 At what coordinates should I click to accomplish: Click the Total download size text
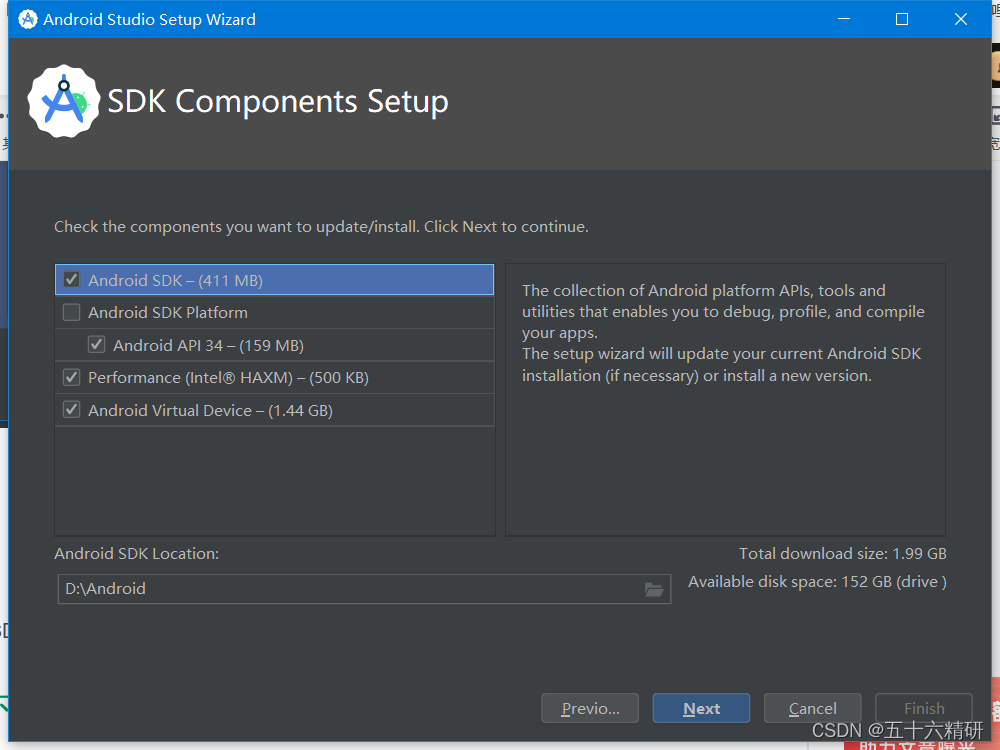tap(842, 554)
